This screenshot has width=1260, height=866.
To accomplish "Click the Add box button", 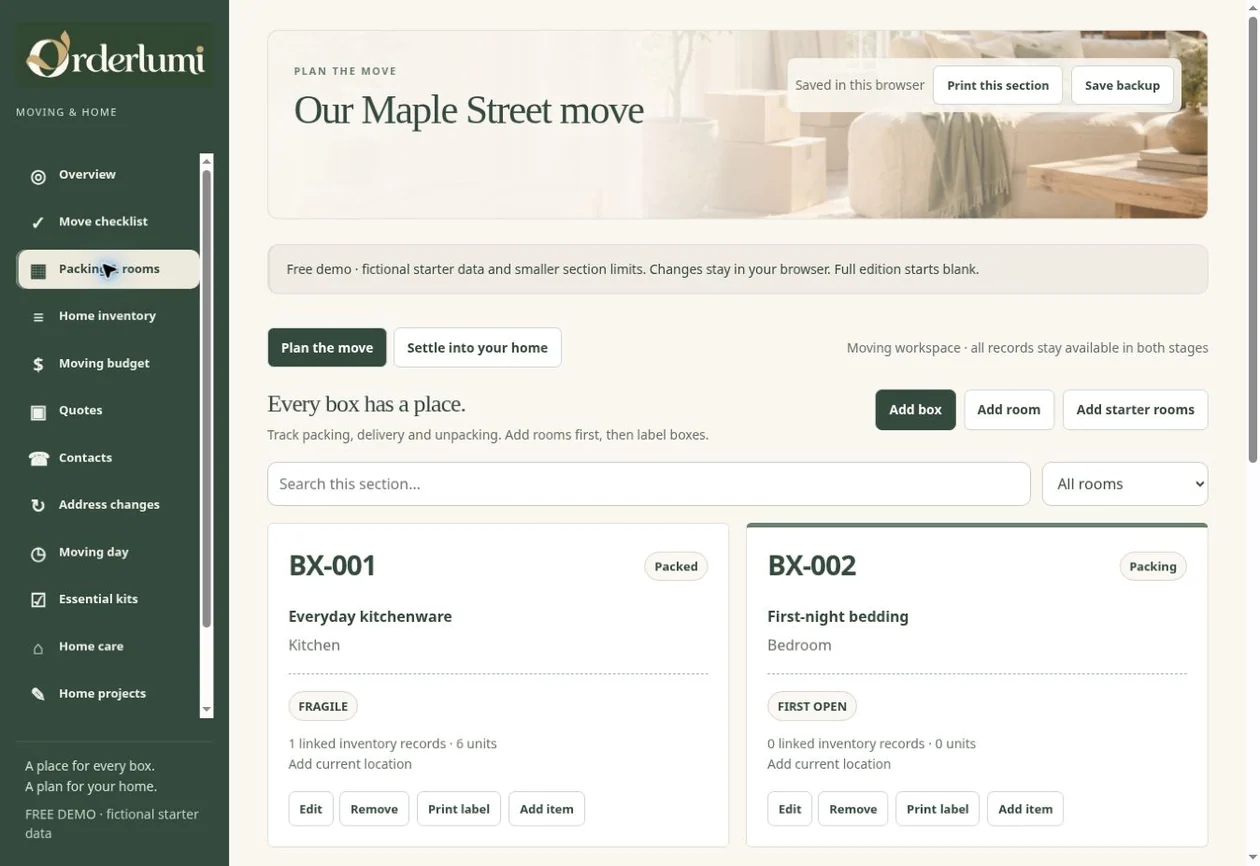I will [915, 410].
